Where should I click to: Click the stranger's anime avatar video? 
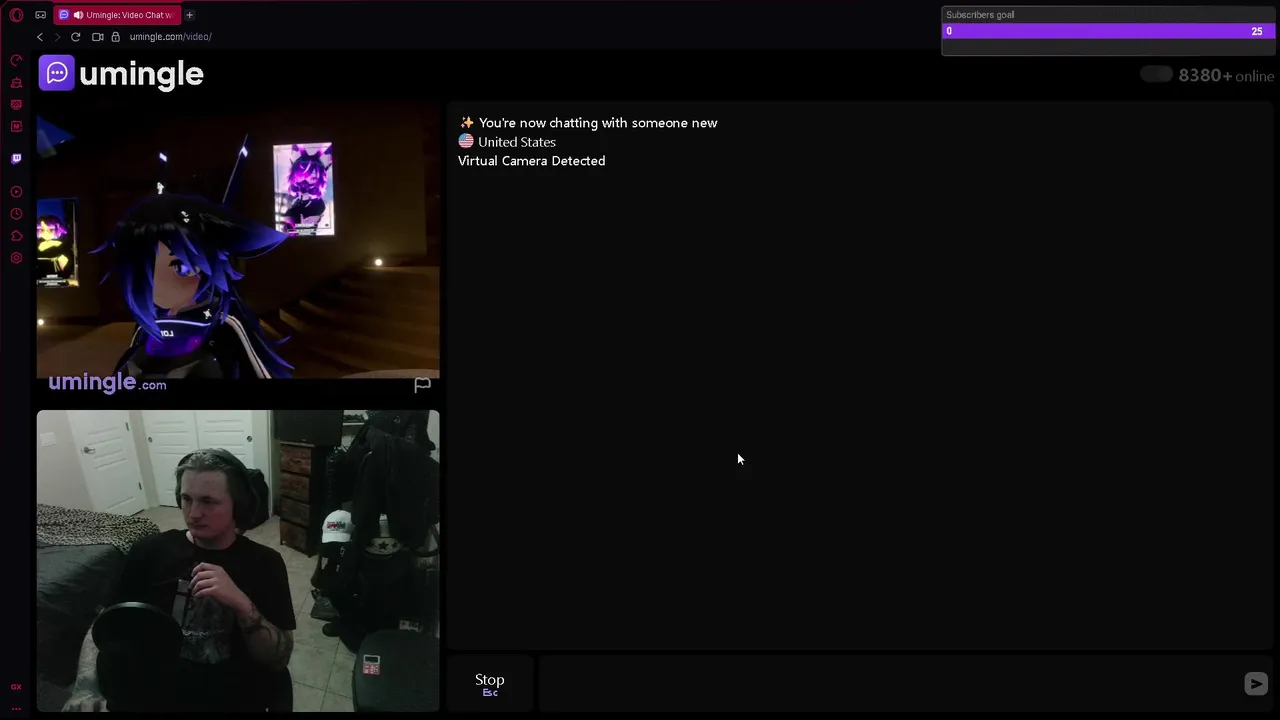click(238, 240)
